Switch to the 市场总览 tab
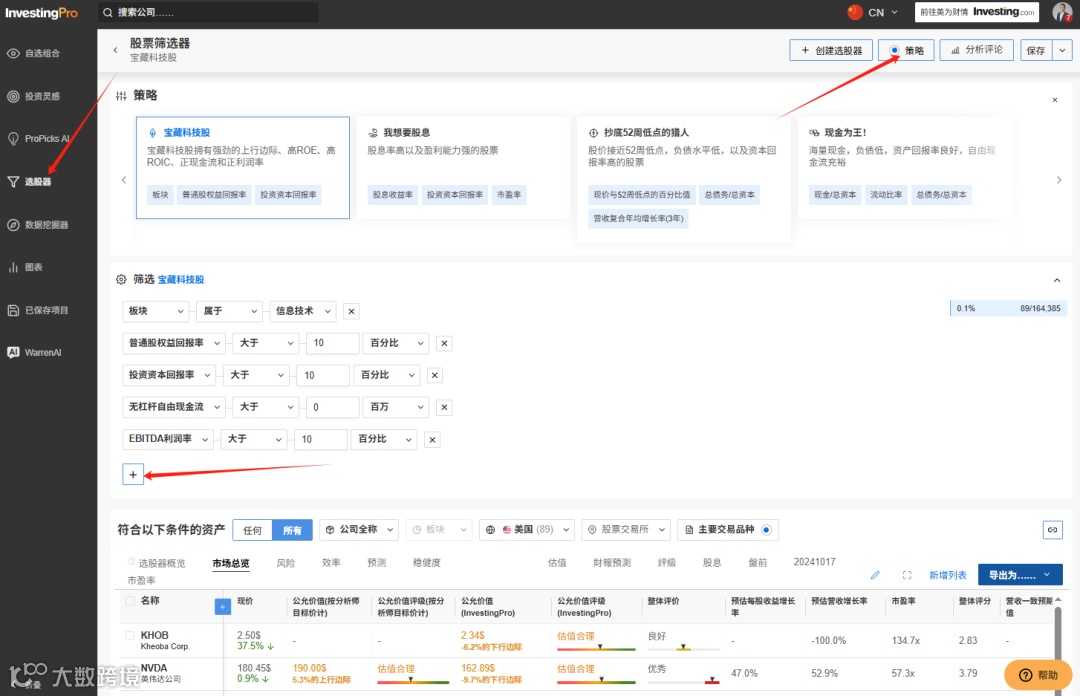The width and height of the screenshot is (1080, 696). pyautogui.click(x=231, y=563)
